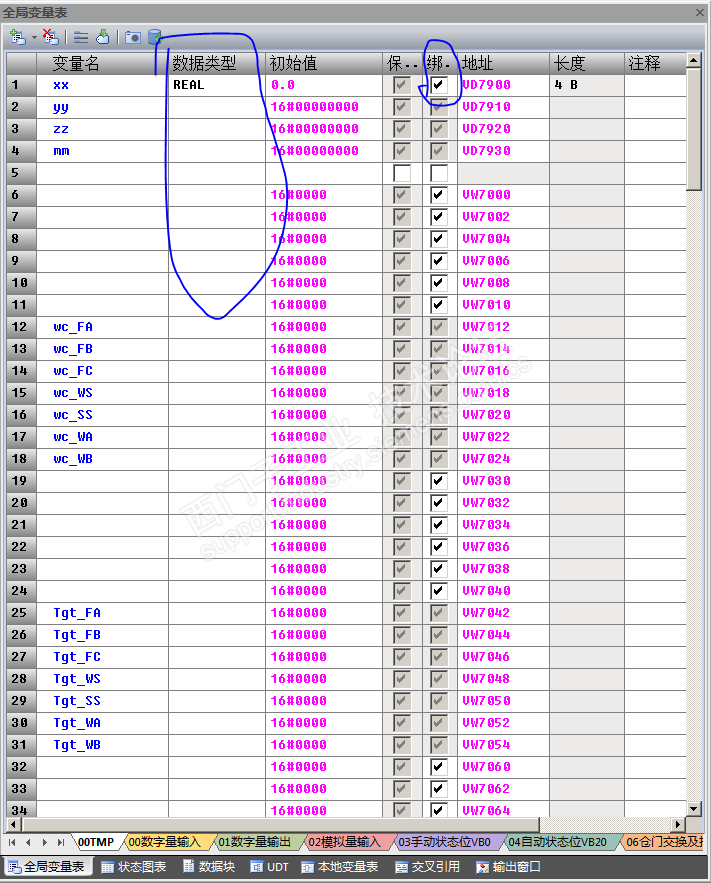Switch to 00数字量输入 sheet tab
Viewport: 711px width, 883px height.
(164, 842)
